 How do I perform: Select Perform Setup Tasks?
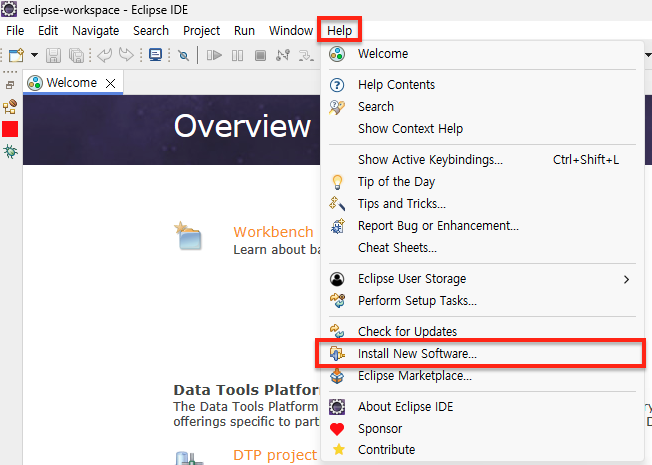pyautogui.click(x=482, y=301)
